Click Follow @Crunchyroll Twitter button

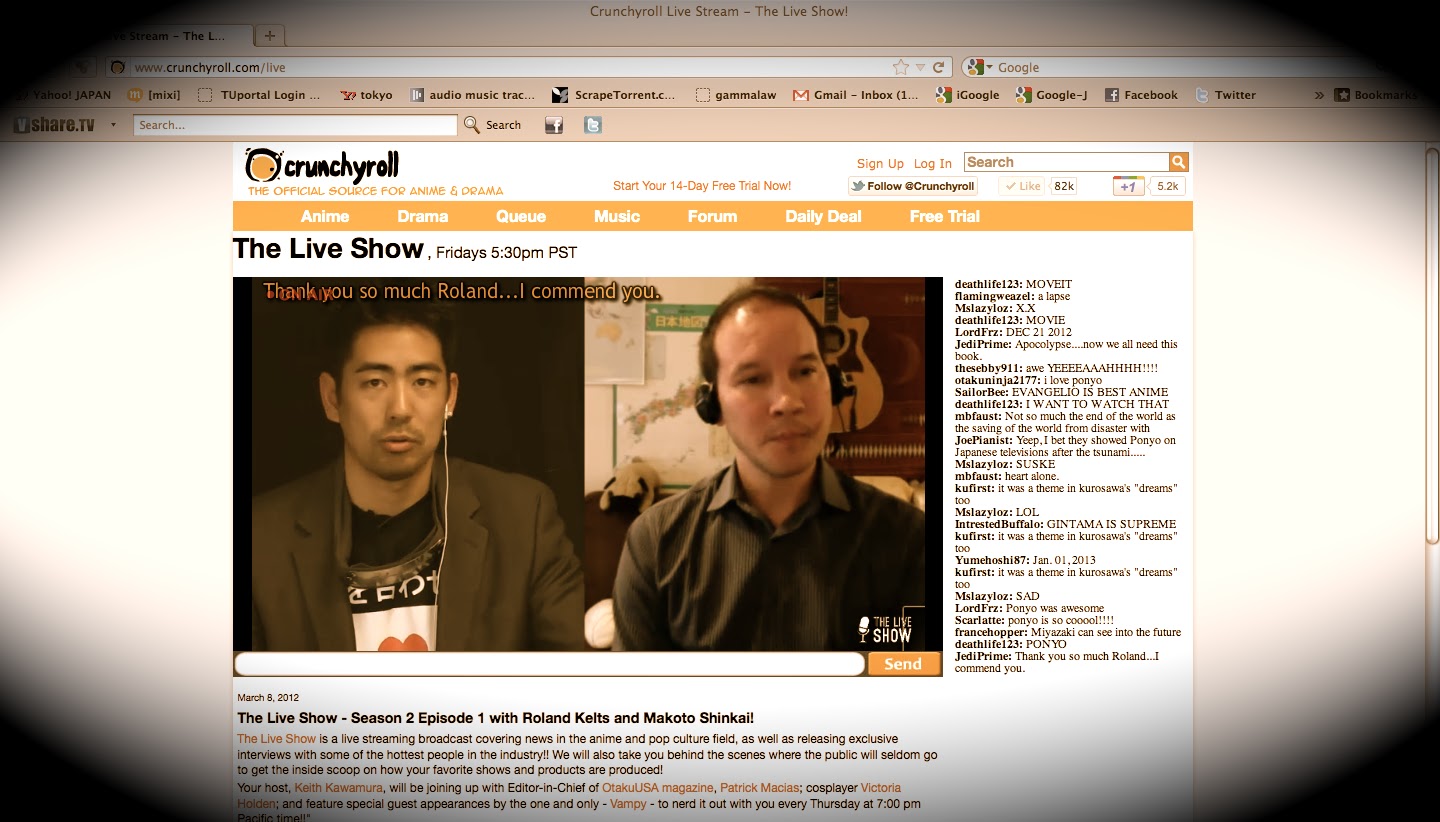coord(912,186)
